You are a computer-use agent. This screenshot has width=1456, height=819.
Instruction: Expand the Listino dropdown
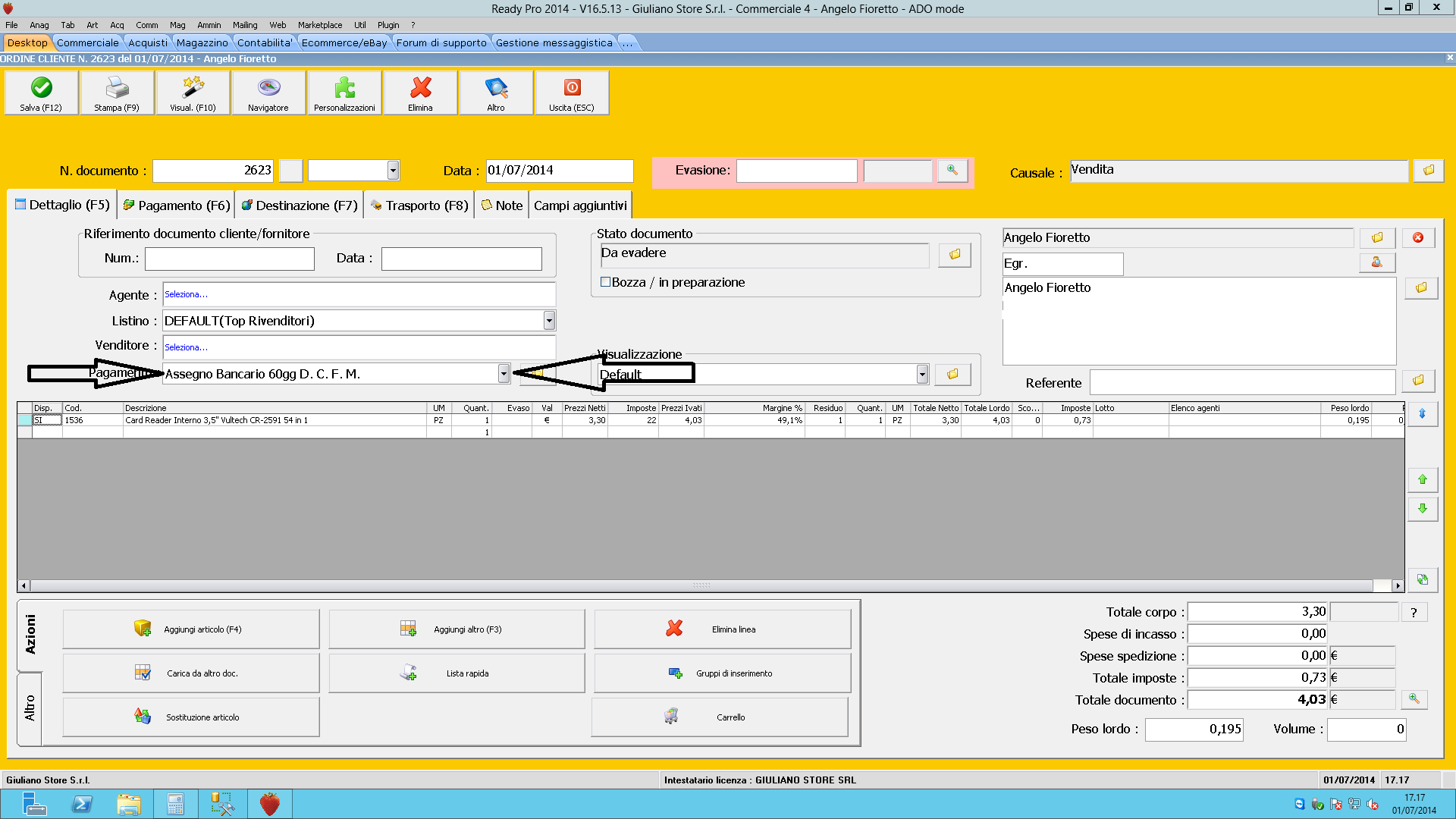(549, 321)
